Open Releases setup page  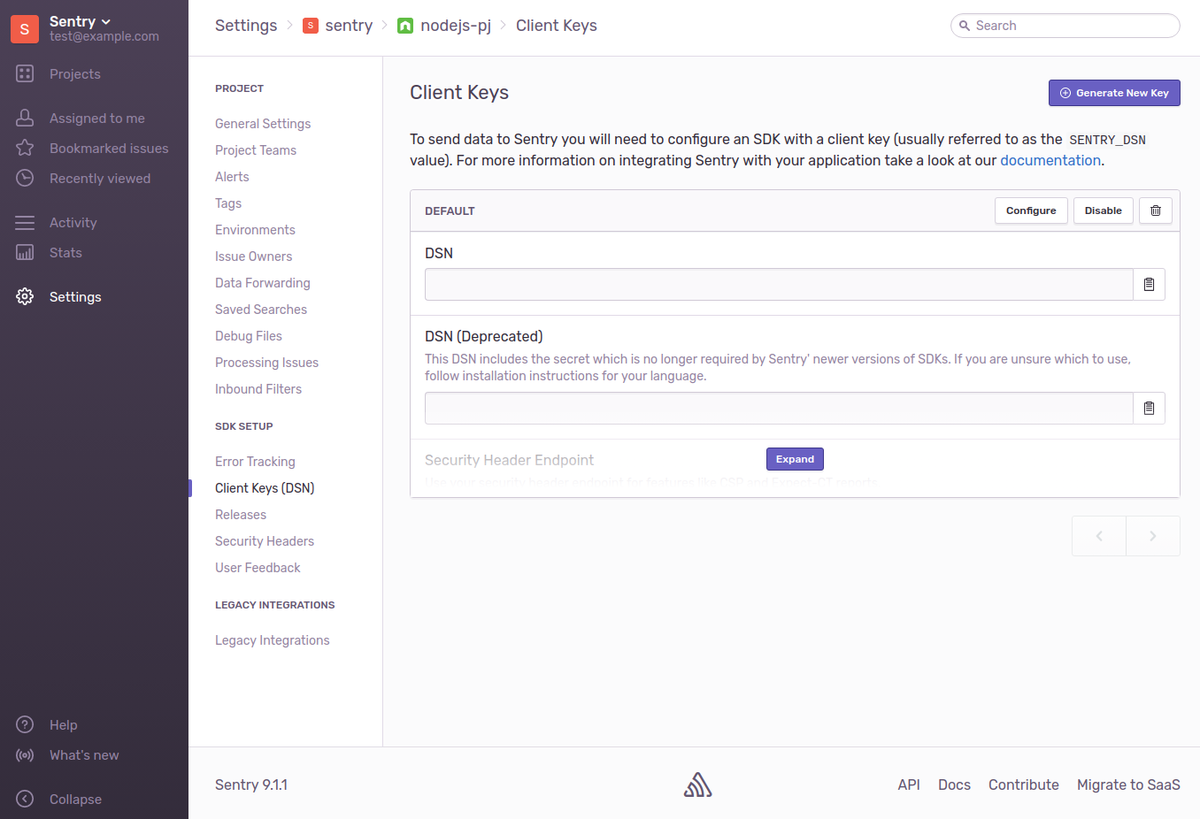pos(241,515)
